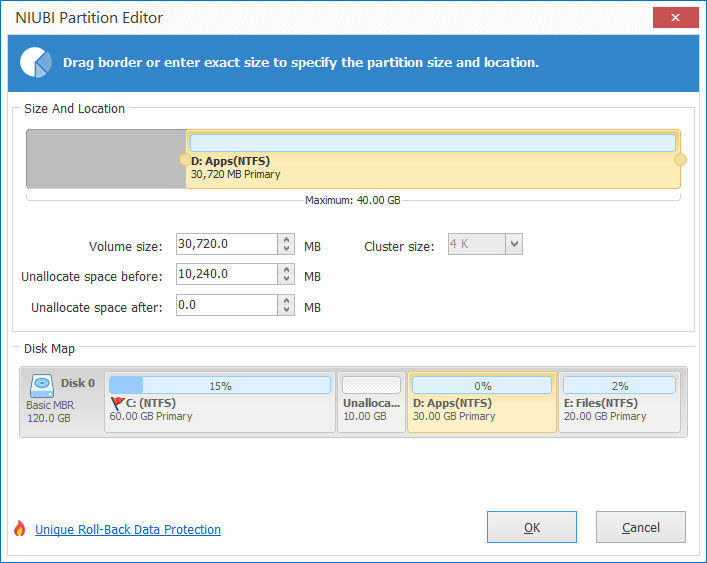Select the C: (NTFS) partition in Disk Map
Image resolution: width=707 pixels, height=563 pixels.
[x=220, y=402]
